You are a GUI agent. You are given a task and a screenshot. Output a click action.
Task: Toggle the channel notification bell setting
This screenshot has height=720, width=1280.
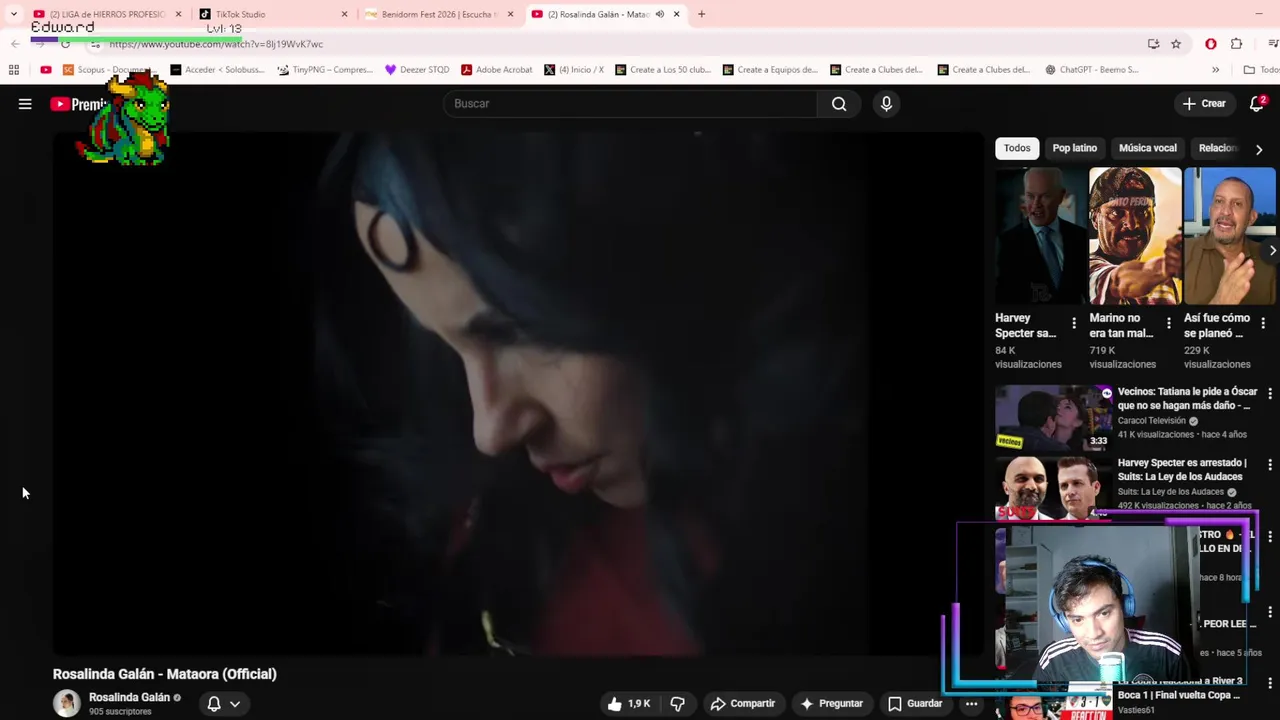(x=213, y=704)
